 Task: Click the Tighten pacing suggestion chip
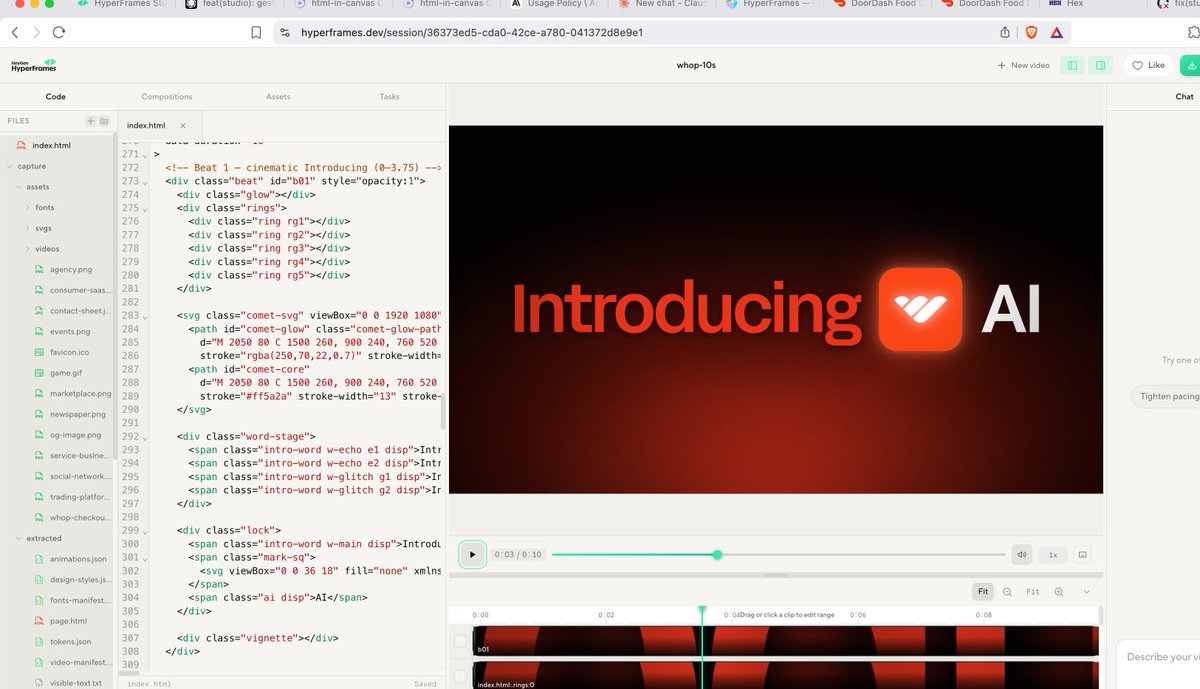pyautogui.click(x=1168, y=396)
